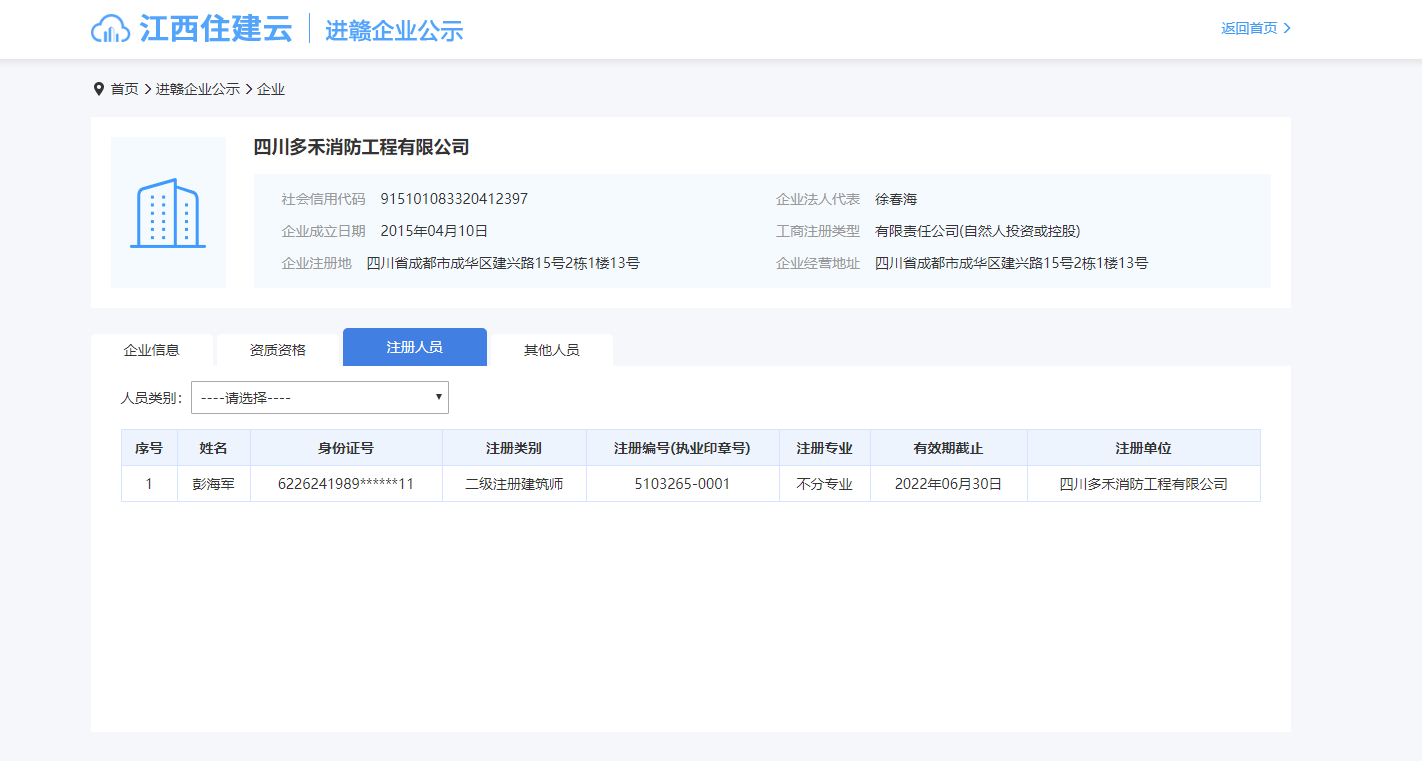The width and height of the screenshot is (1422, 761).
Task: Select the 注册人员 tab
Action: 414,347
